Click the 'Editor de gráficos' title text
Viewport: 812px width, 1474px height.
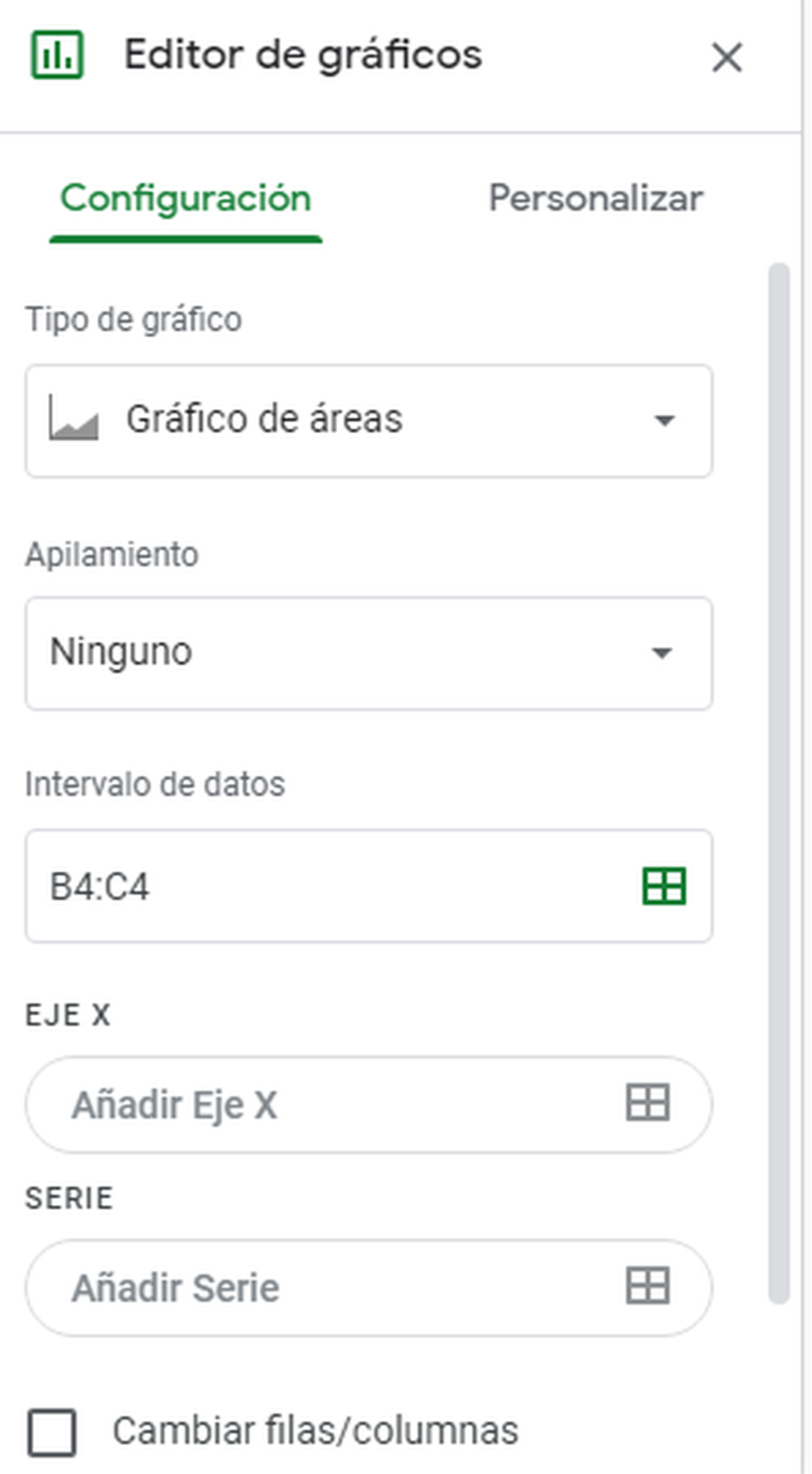[x=303, y=55]
